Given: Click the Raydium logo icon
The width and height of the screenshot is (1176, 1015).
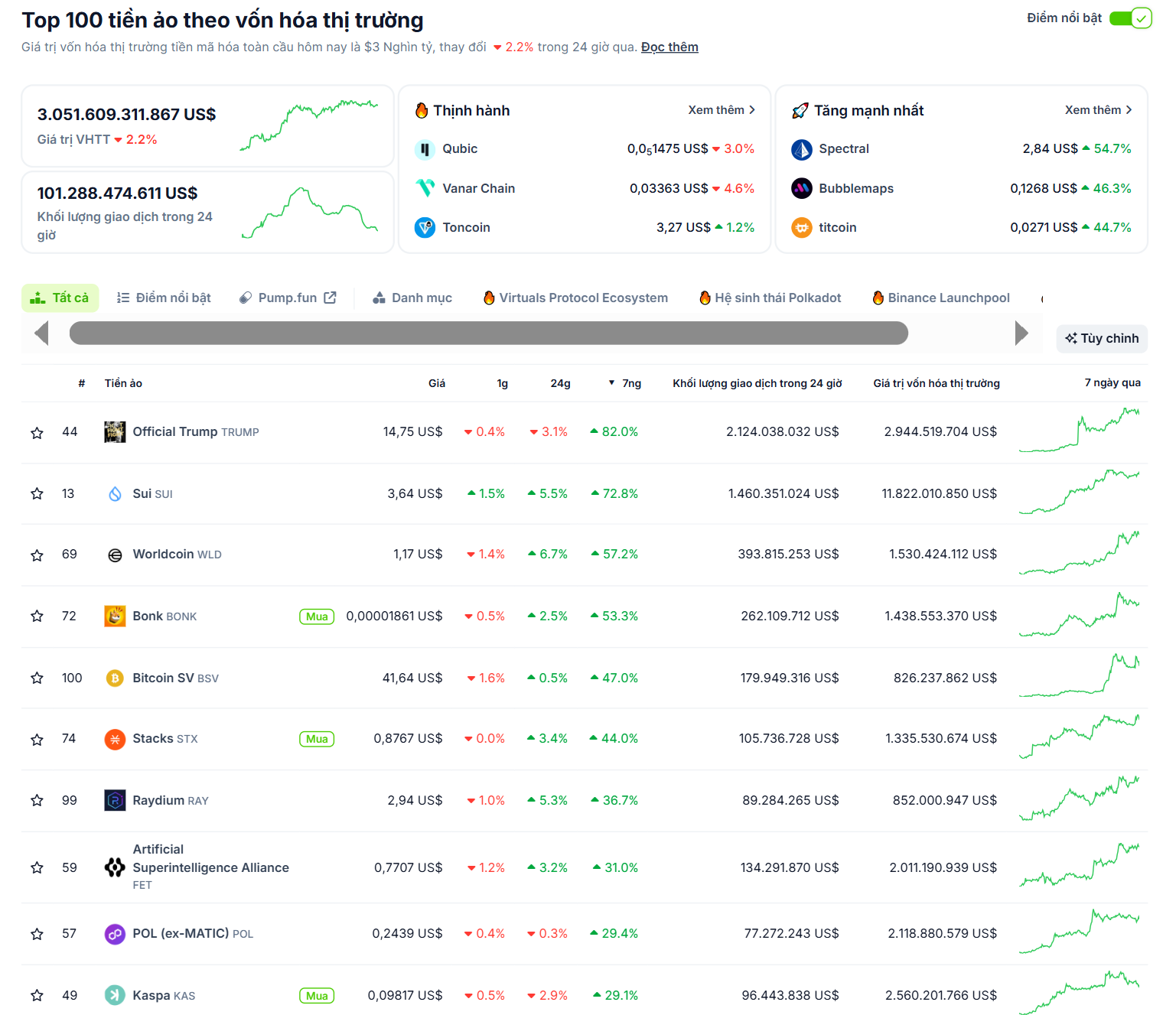Looking at the screenshot, I should click(115, 800).
